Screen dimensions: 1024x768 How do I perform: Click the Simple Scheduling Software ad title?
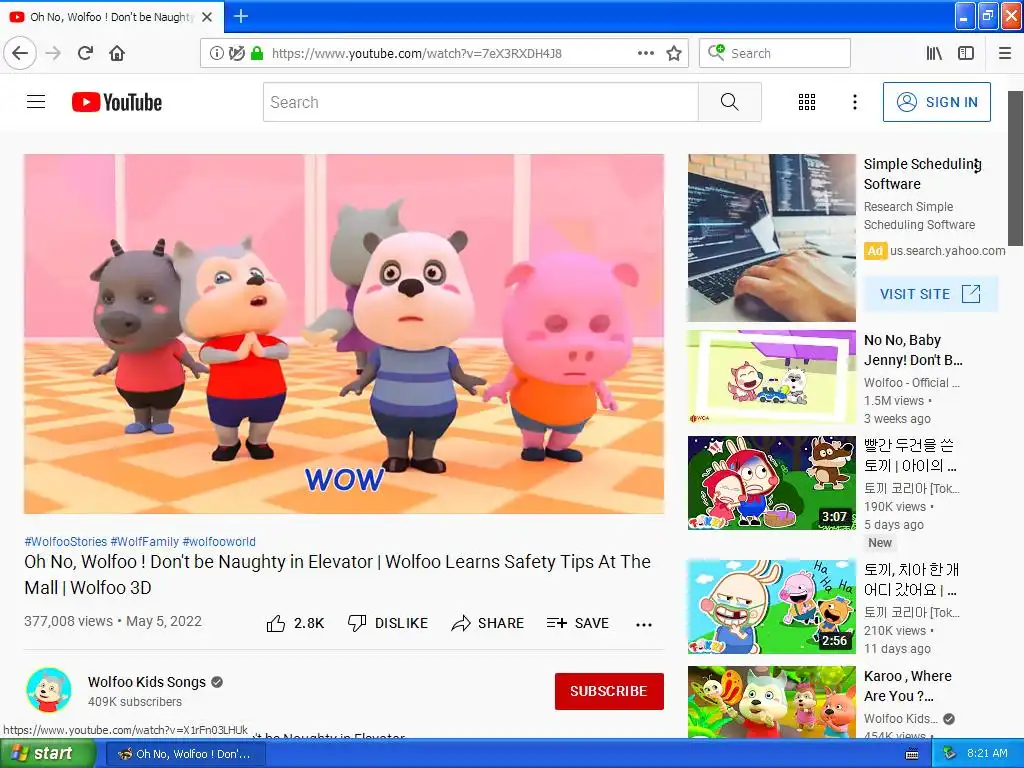click(922, 174)
